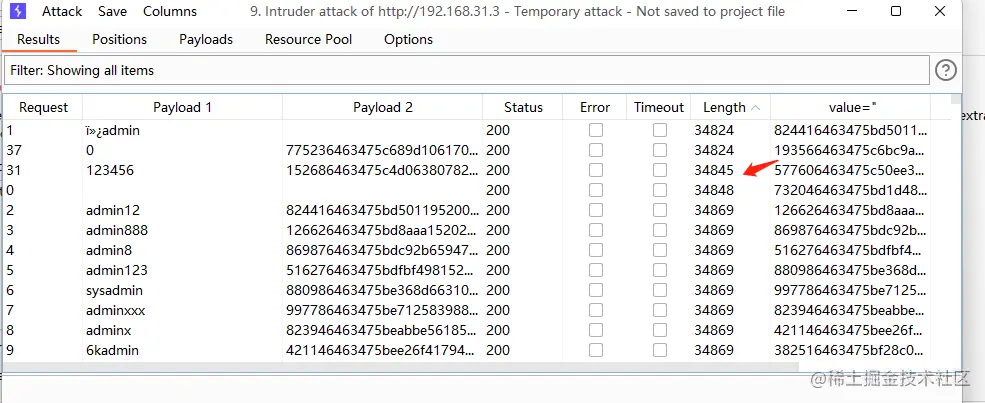The image size is (985, 403).
Task: Select the row with payload 123456
Action: (110, 170)
